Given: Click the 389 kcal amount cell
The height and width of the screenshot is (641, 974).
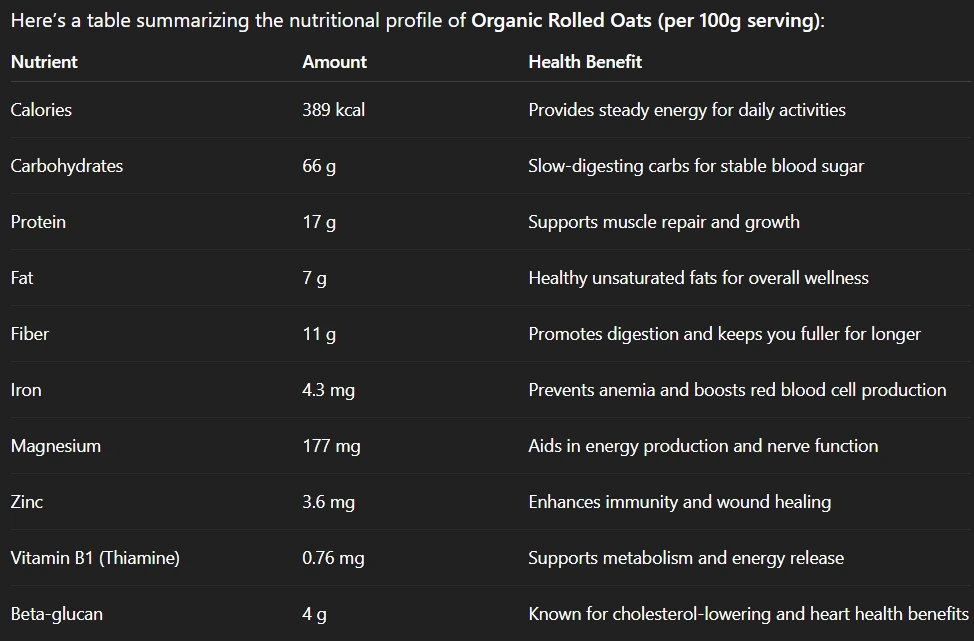Looking at the screenshot, I should coord(333,110).
